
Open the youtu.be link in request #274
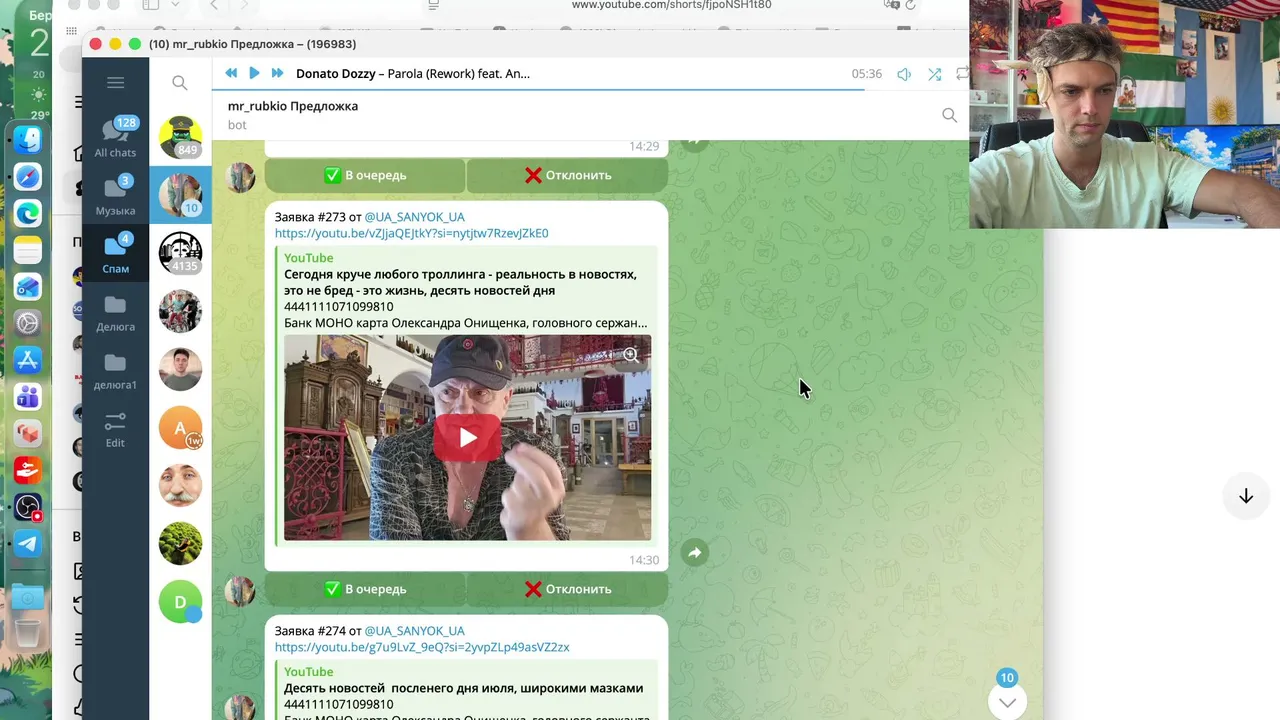click(x=422, y=647)
